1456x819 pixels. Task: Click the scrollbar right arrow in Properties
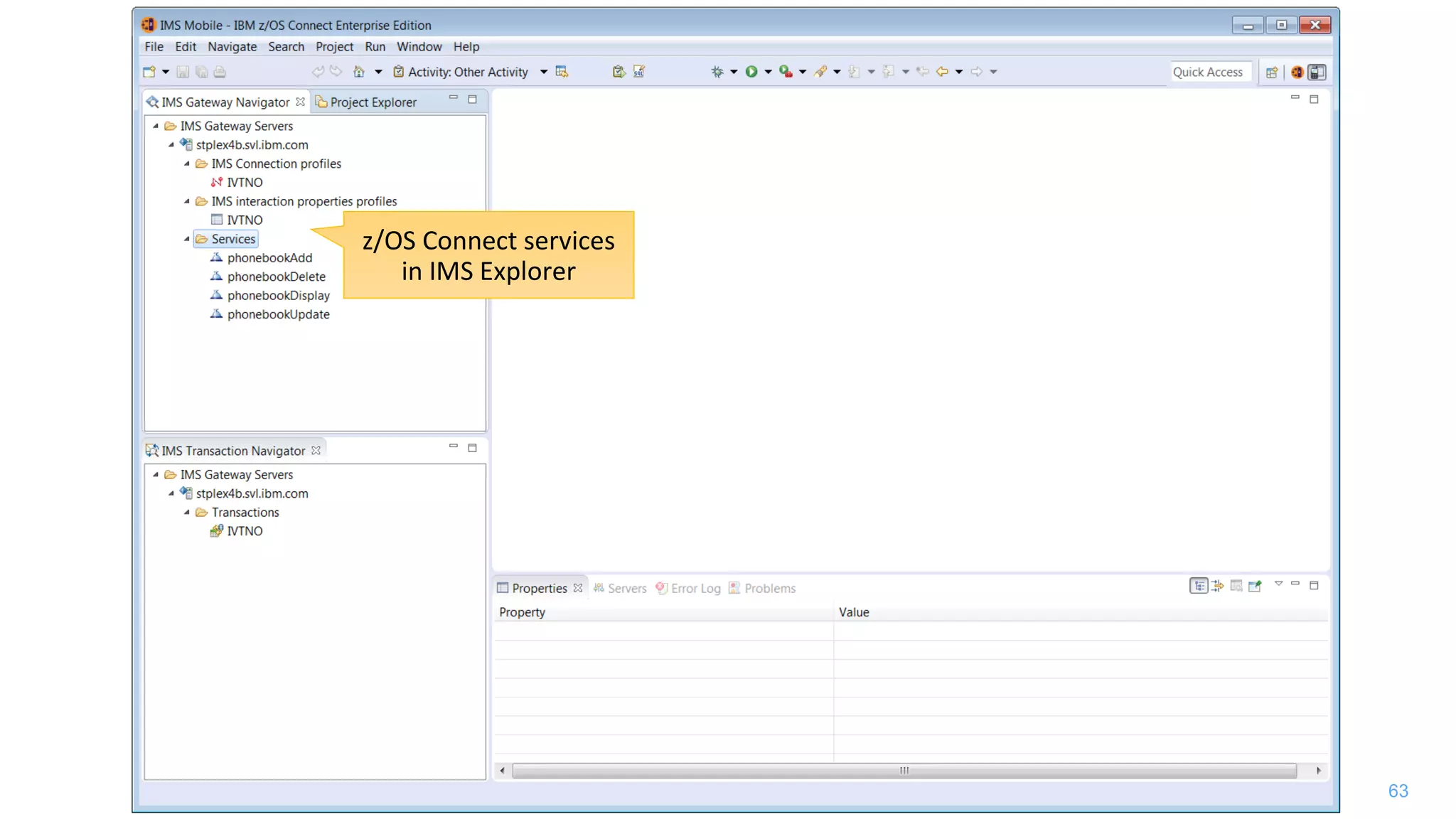(x=1319, y=771)
